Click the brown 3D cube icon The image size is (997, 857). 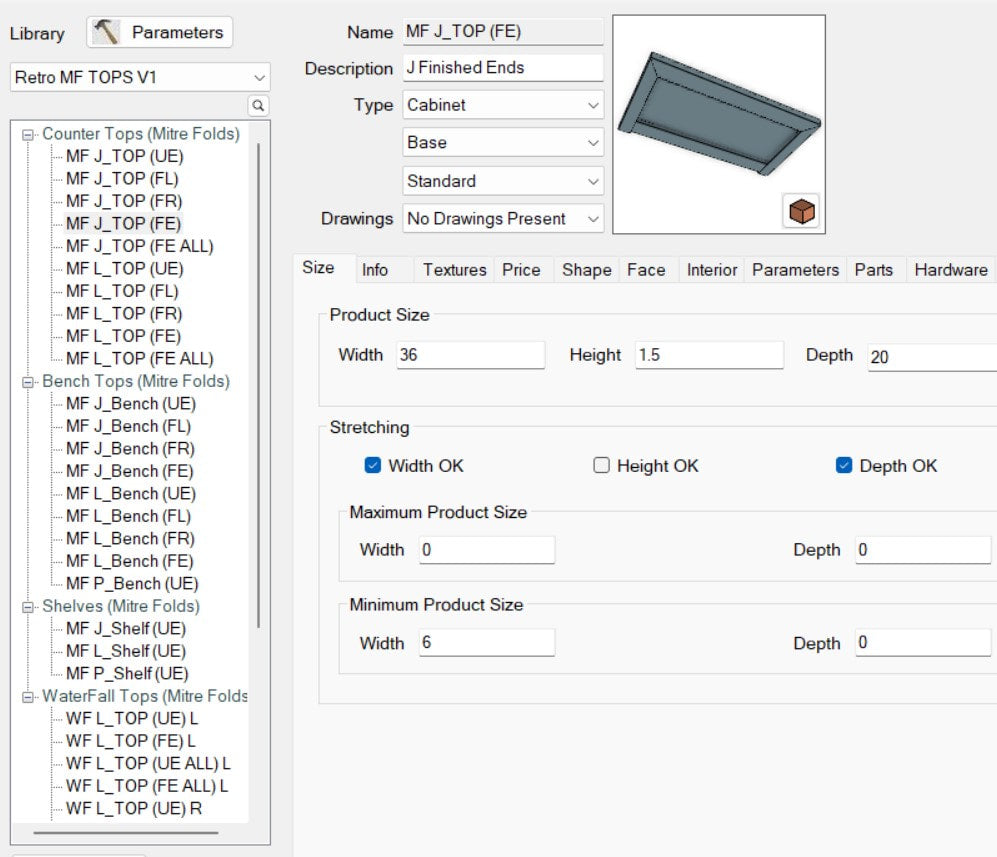point(802,212)
